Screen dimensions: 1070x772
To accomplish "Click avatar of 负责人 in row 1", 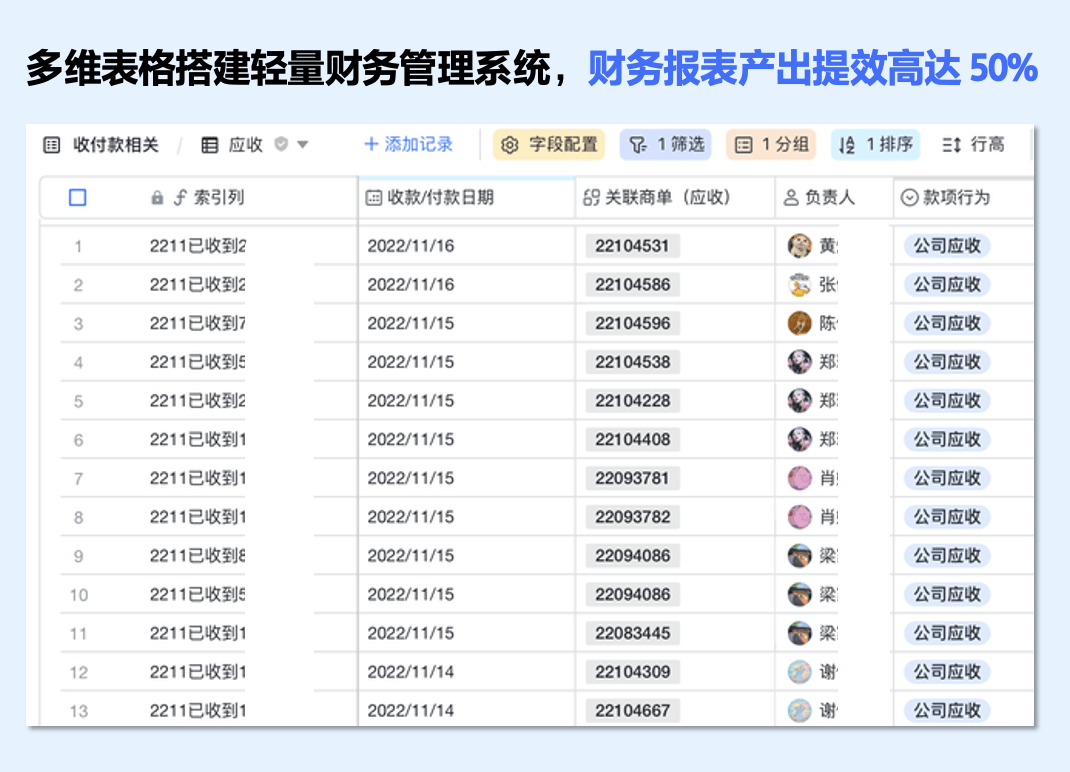I will (799, 246).
